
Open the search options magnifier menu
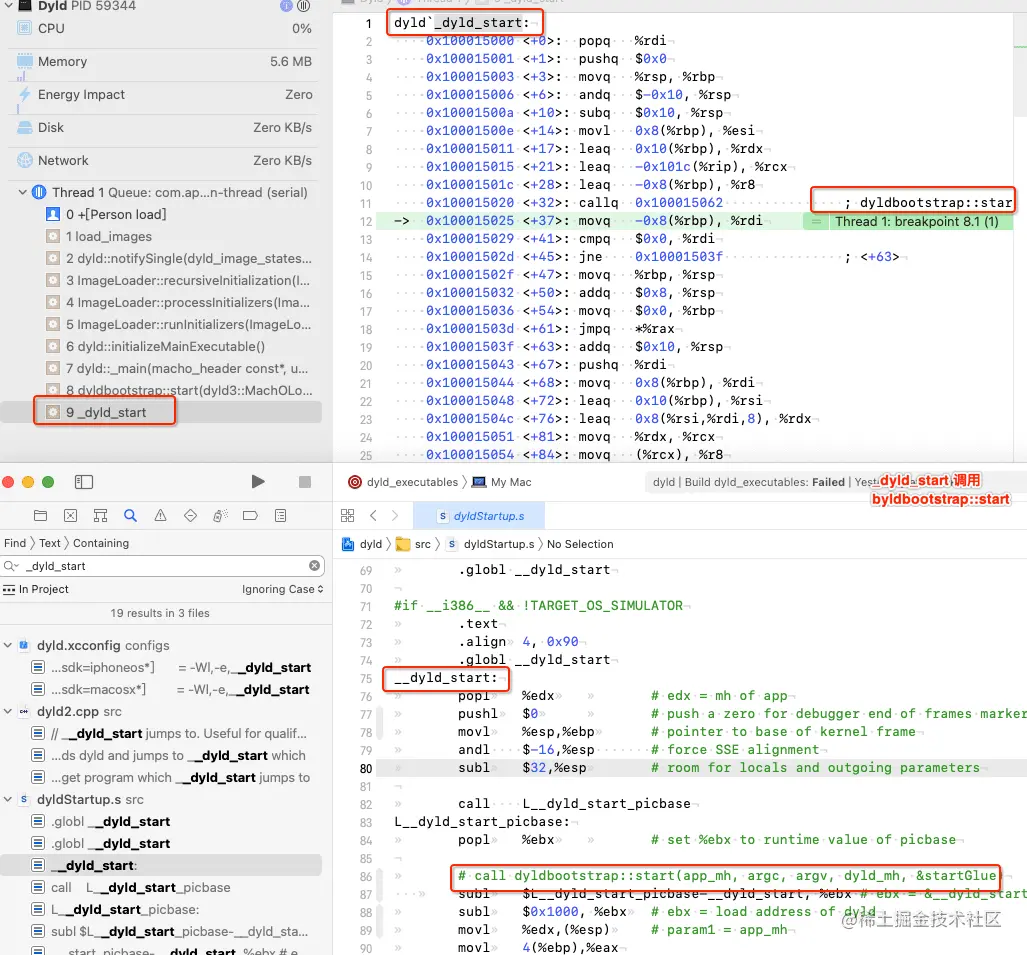pos(11,565)
